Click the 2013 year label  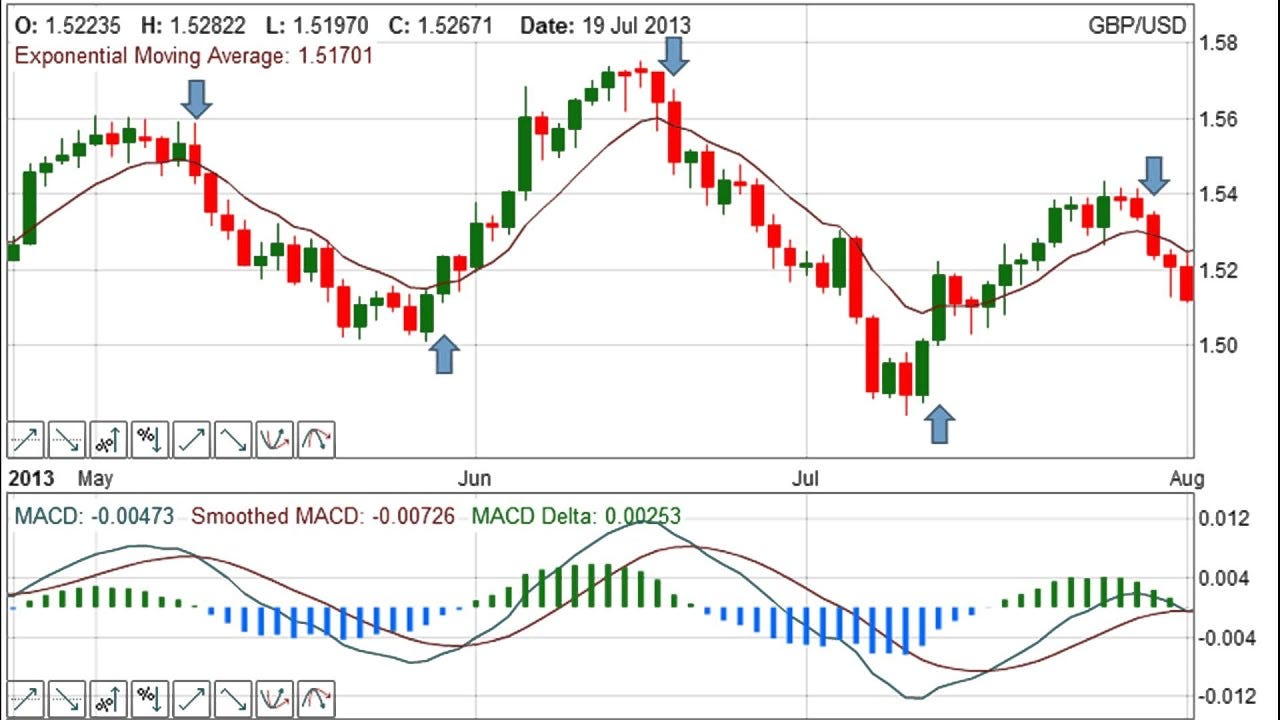click(x=31, y=479)
